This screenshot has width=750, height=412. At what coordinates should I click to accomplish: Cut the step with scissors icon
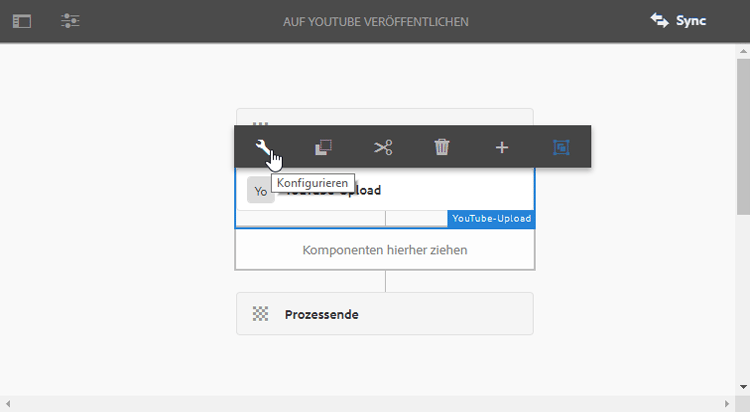pyautogui.click(x=383, y=147)
